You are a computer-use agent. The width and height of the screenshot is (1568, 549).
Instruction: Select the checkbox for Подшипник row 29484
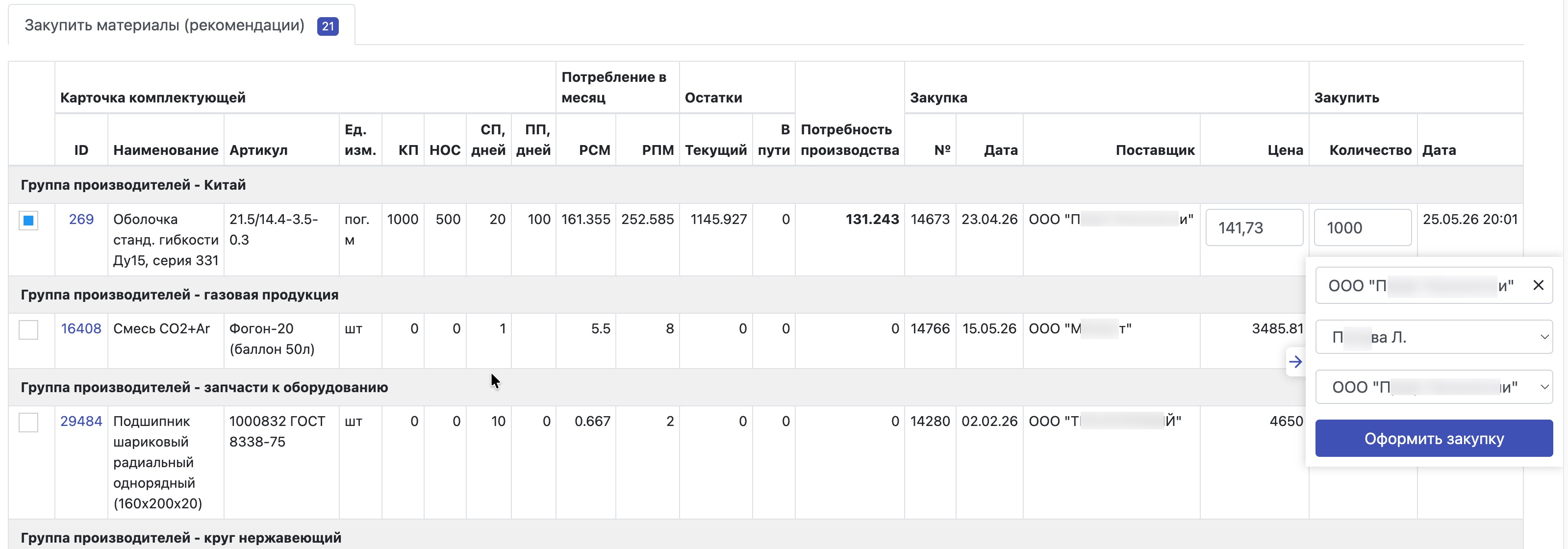tap(28, 422)
